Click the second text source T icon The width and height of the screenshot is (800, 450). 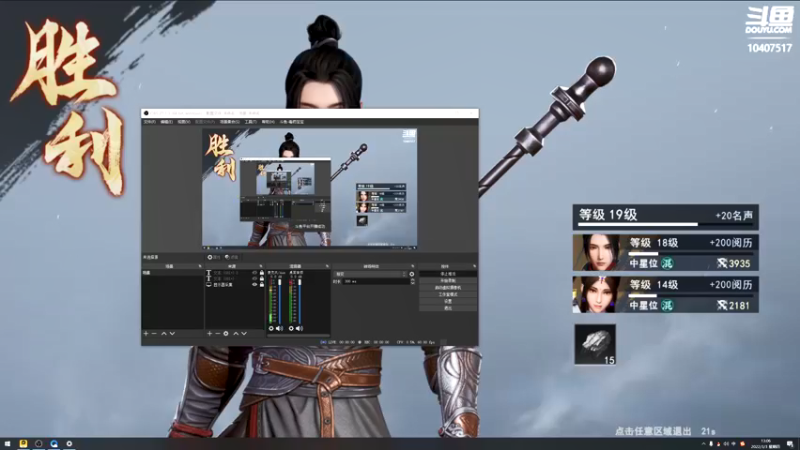[x=209, y=279]
